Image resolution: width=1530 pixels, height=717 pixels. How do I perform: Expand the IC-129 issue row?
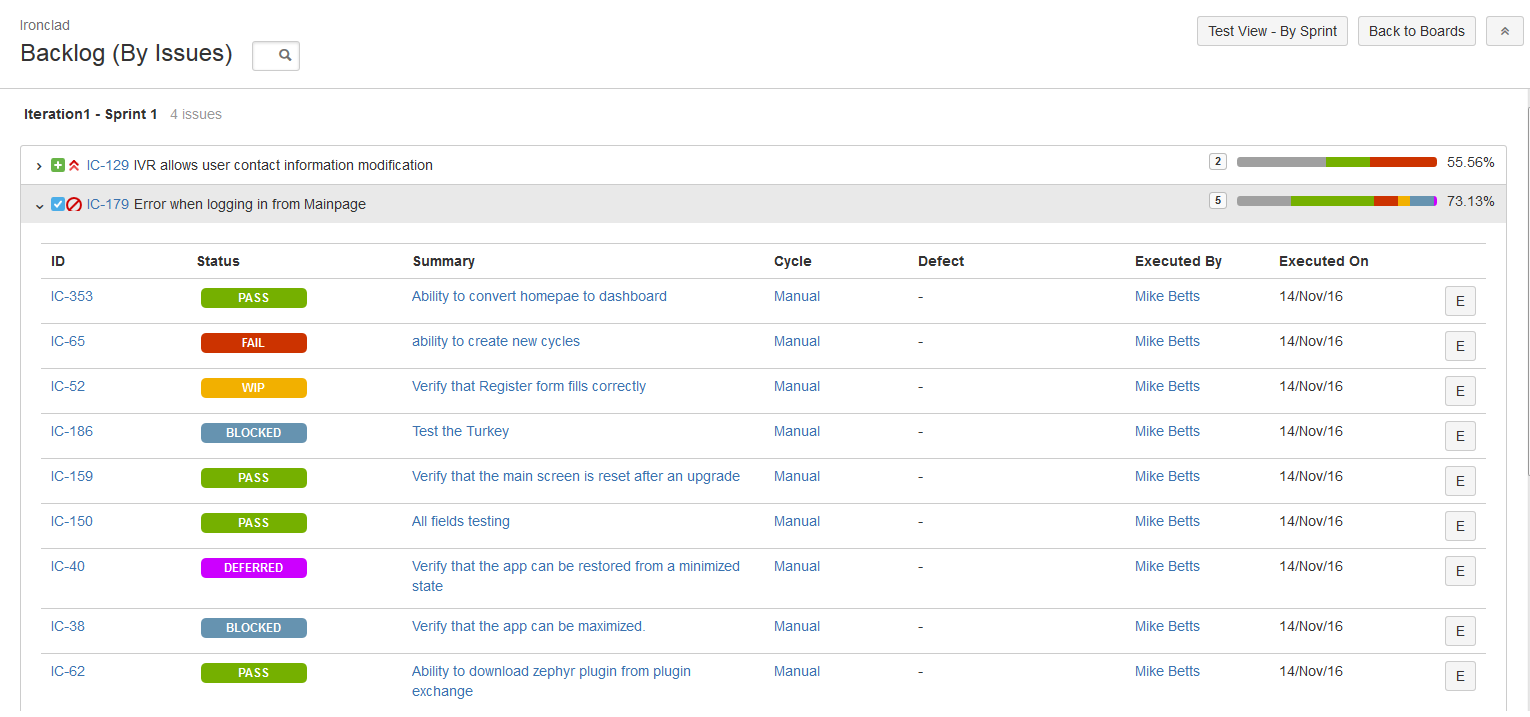[x=39, y=166]
